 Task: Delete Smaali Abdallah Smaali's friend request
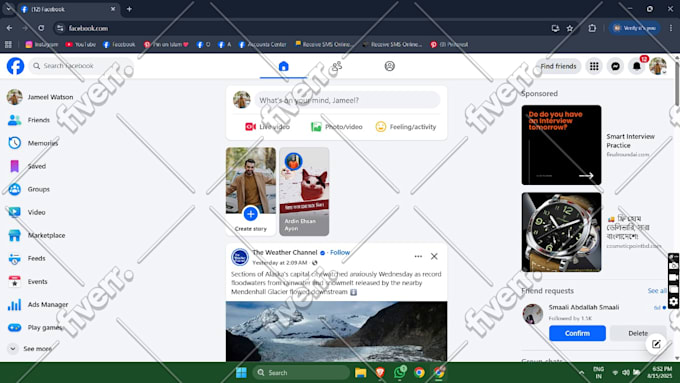point(638,333)
